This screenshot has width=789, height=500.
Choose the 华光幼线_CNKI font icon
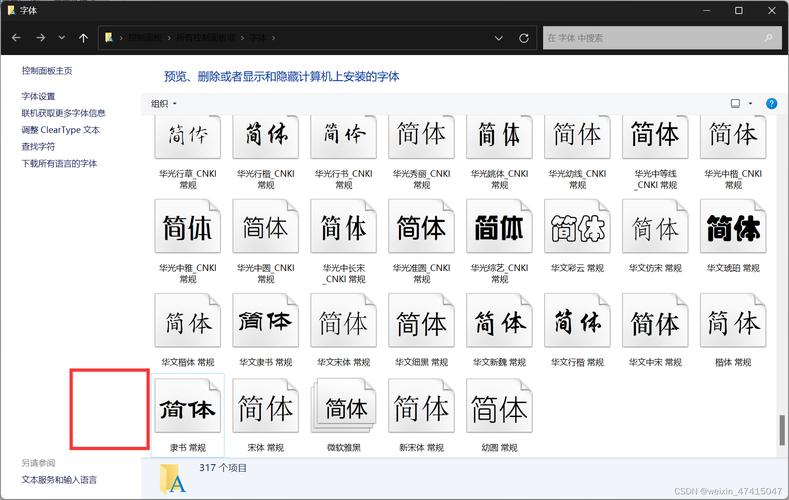[577, 136]
